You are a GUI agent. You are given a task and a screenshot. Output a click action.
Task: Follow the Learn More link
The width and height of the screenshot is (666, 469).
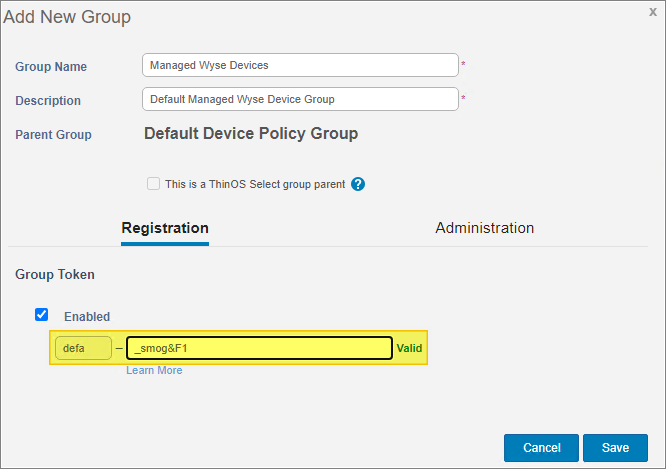pos(154,371)
